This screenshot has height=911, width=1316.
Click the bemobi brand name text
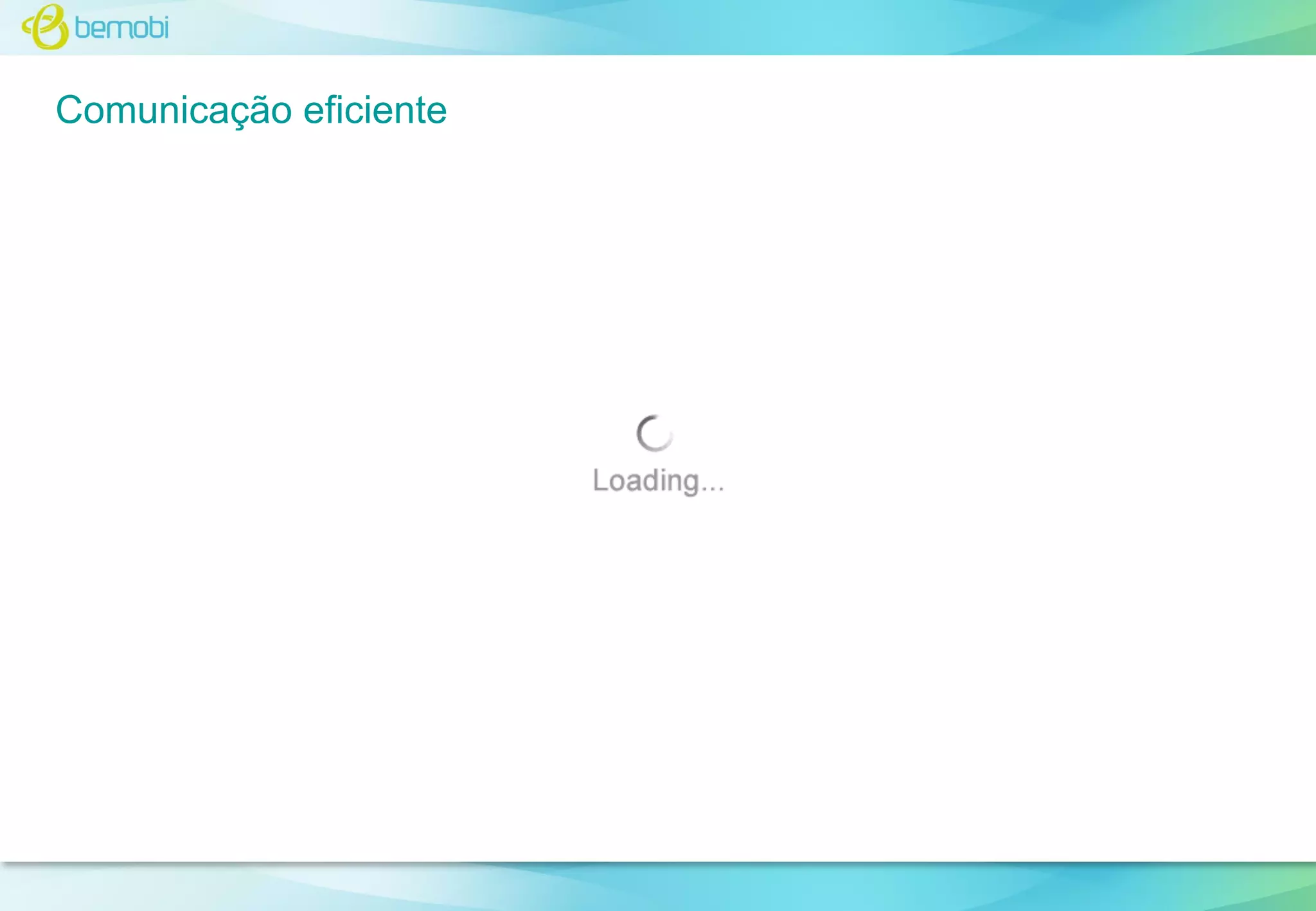[x=121, y=28]
